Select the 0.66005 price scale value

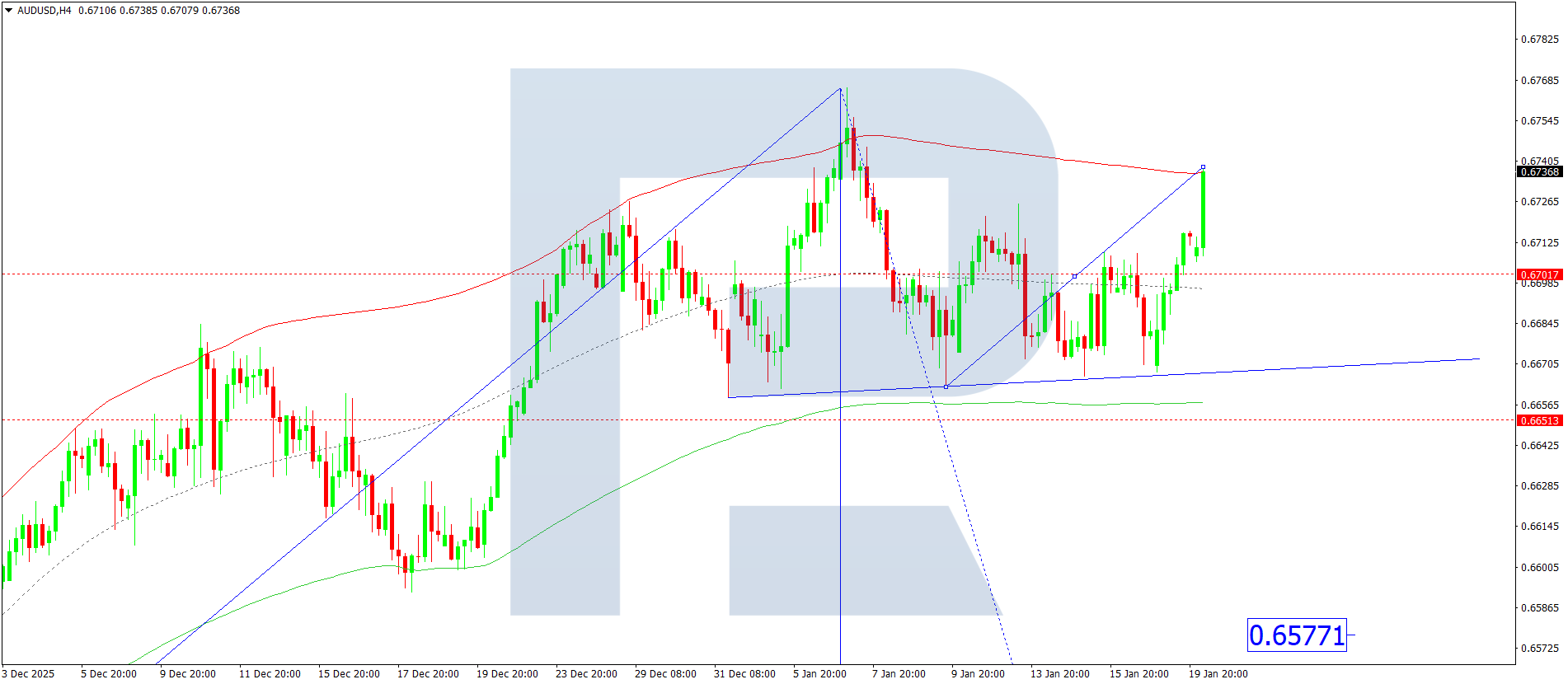tap(1539, 568)
